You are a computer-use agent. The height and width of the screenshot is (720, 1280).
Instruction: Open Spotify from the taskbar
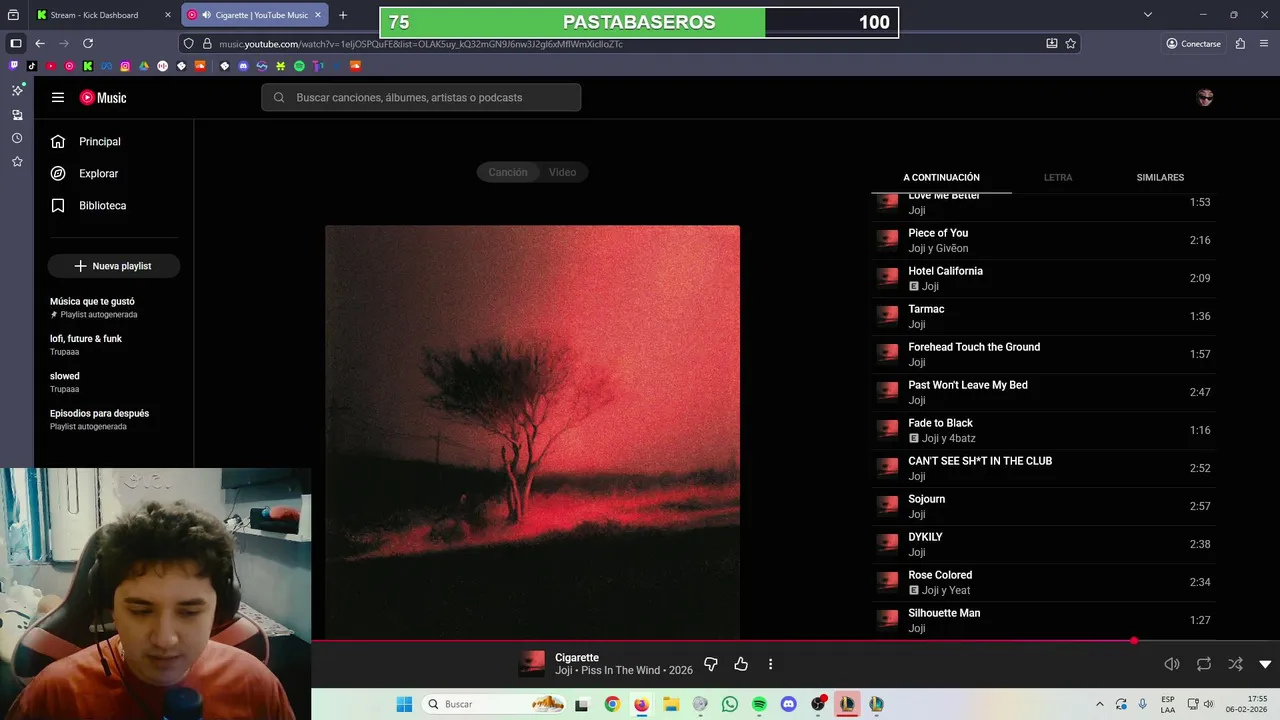(x=759, y=704)
